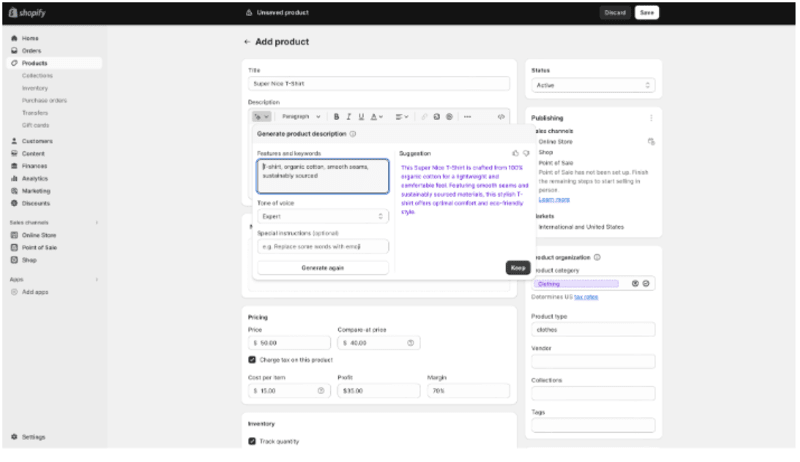Toggle the Track quantity checkbox
800x462 pixels.
(x=252, y=442)
